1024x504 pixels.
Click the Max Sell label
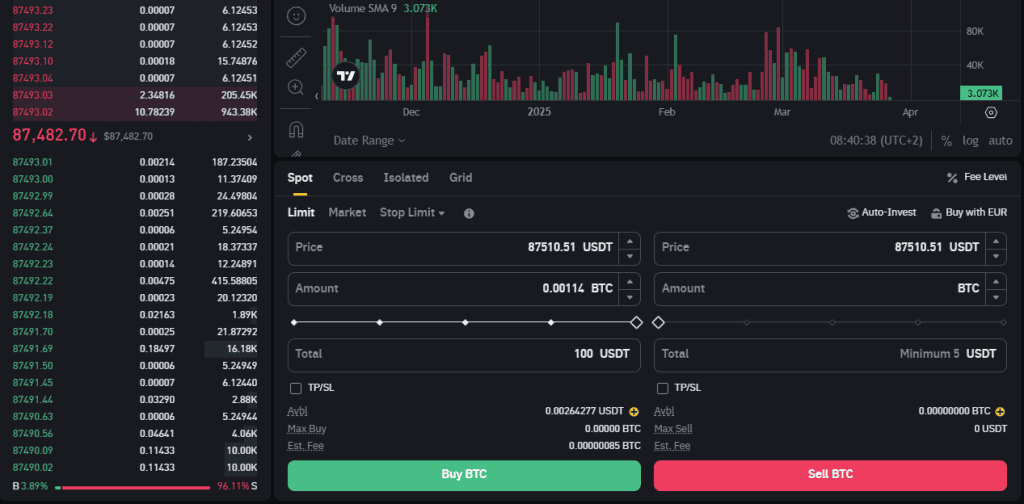(x=673, y=429)
